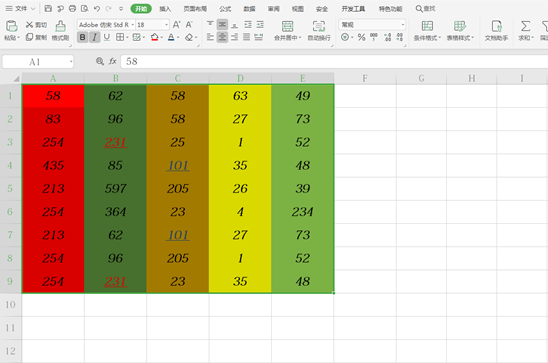Copy the selection with 复制
548x363 pixels.
[x=36, y=37]
